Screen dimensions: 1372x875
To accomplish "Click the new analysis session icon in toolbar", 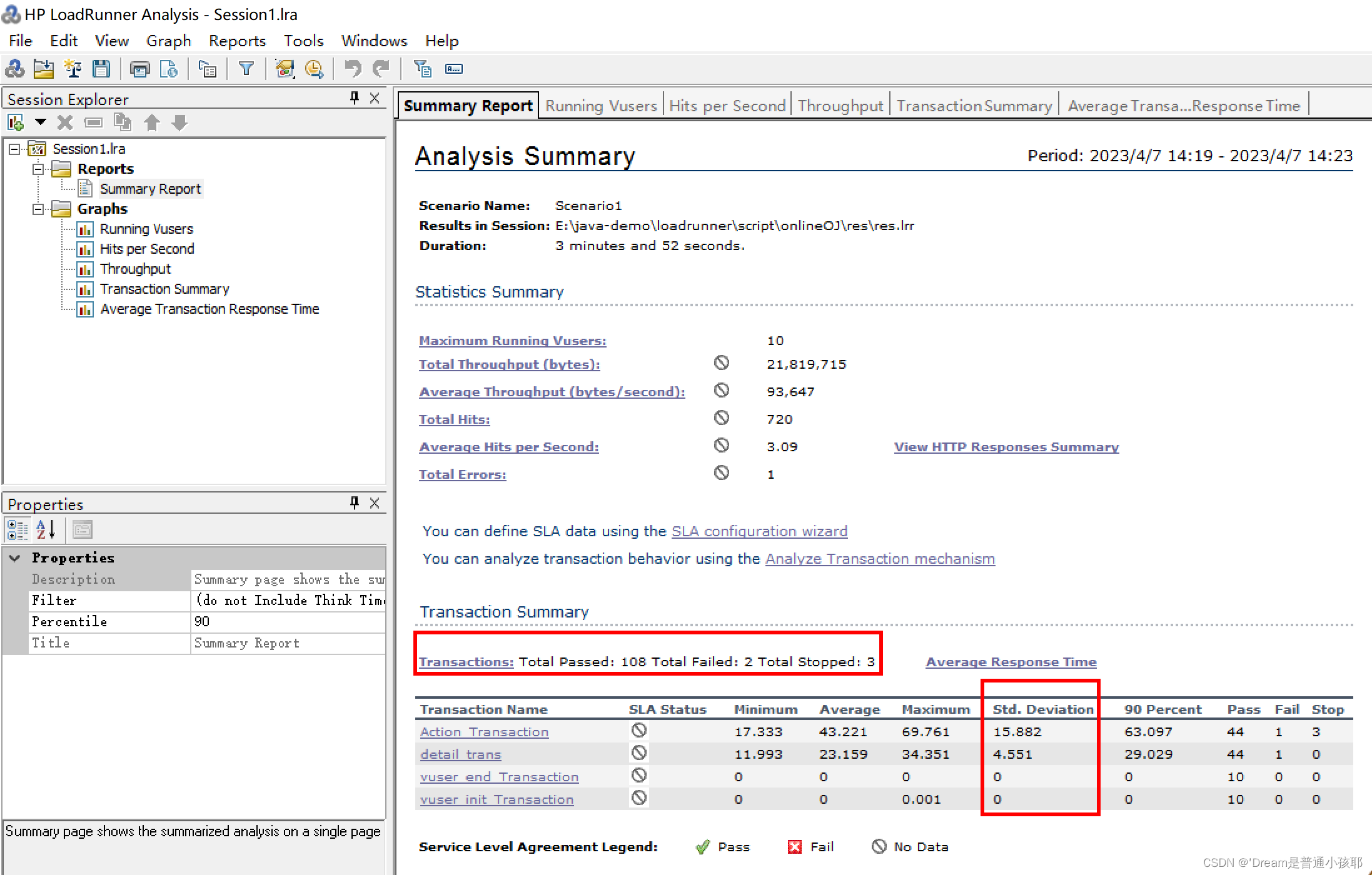I will [x=14, y=69].
